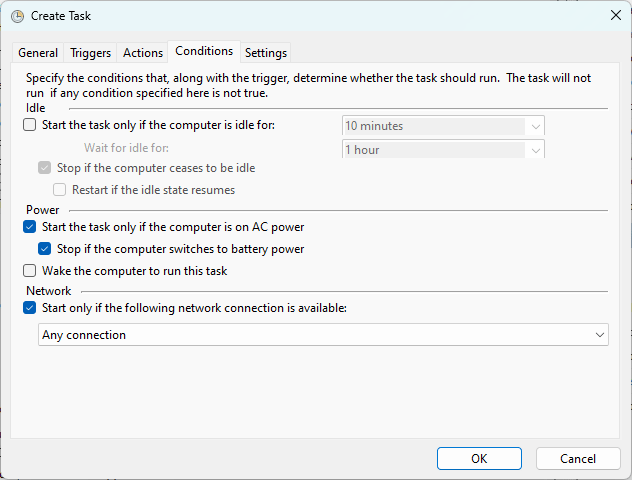Check 'Restart if the idle state resumes'
This screenshot has height=480, width=632.
59,189
